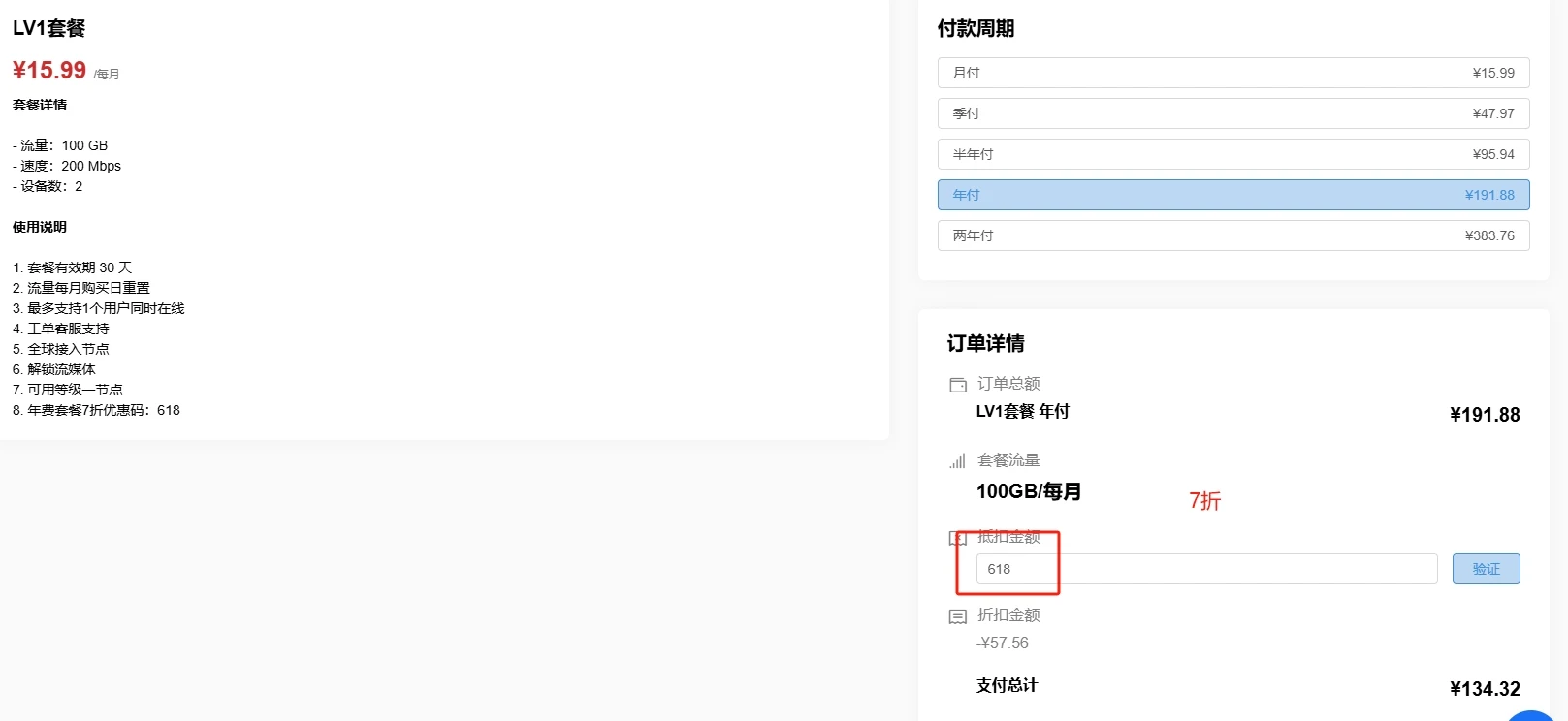1568x721 pixels.
Task: Click the 支付总计 ¥134.32 total amount
Action: pyautogui.click(x=1484, y=689)
